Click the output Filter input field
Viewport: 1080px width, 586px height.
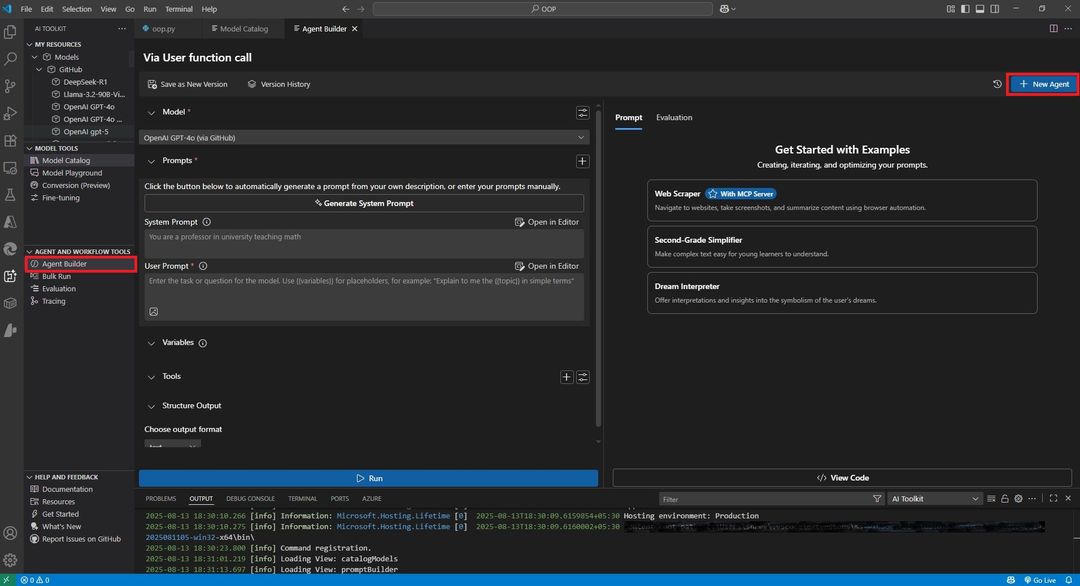pyautogui.click(x=765, y=499)
